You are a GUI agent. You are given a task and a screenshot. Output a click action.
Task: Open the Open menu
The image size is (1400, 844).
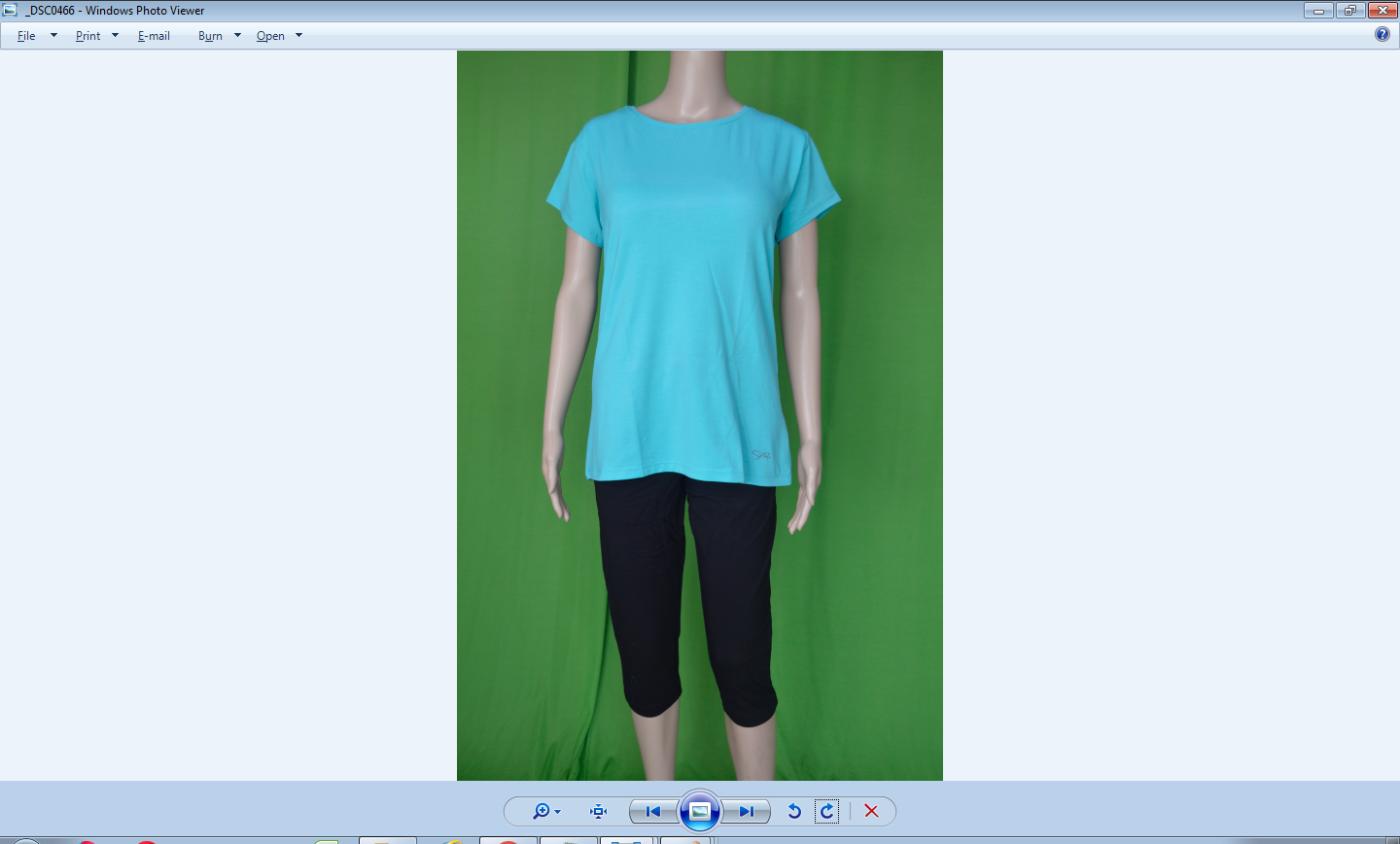coord(270,36)
